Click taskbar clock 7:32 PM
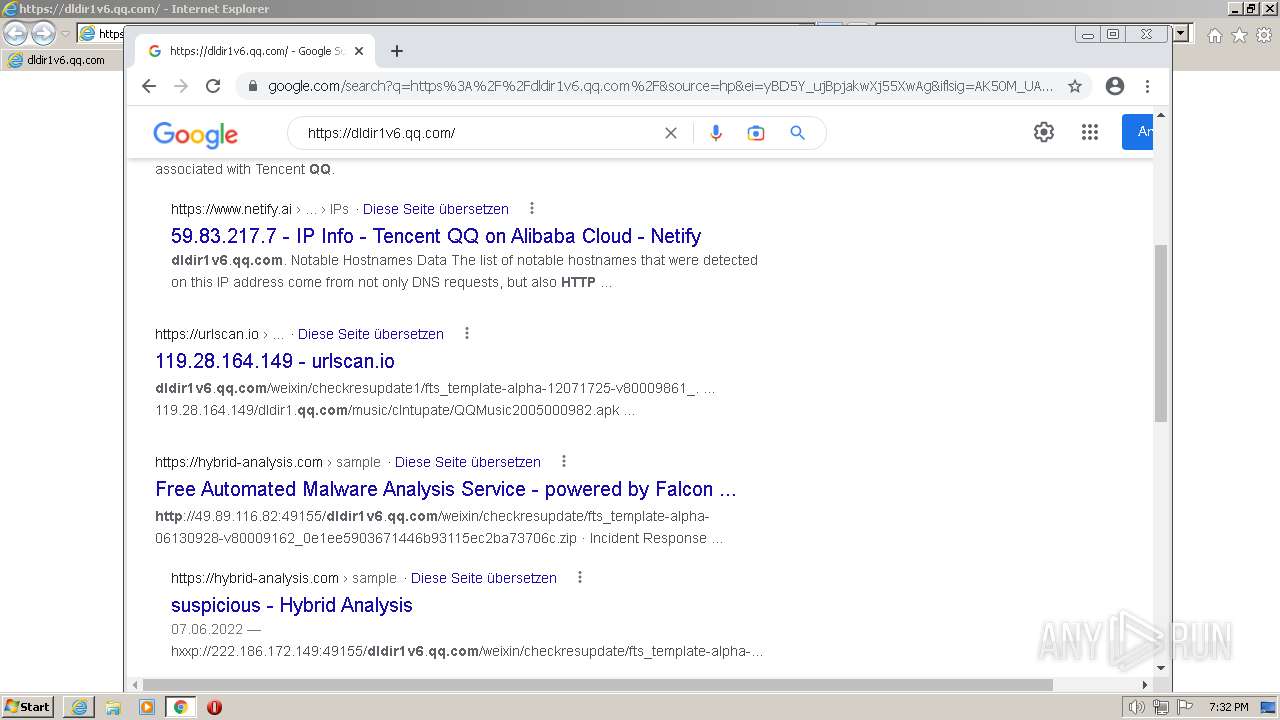Screen dimensions: 1280x720 tap(1228, 707)
